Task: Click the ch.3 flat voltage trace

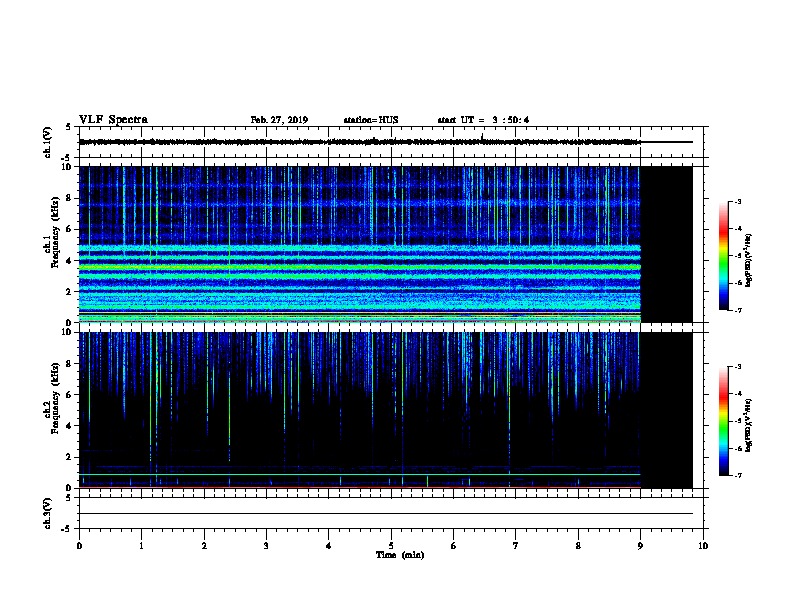Action: tap(386, 514)
